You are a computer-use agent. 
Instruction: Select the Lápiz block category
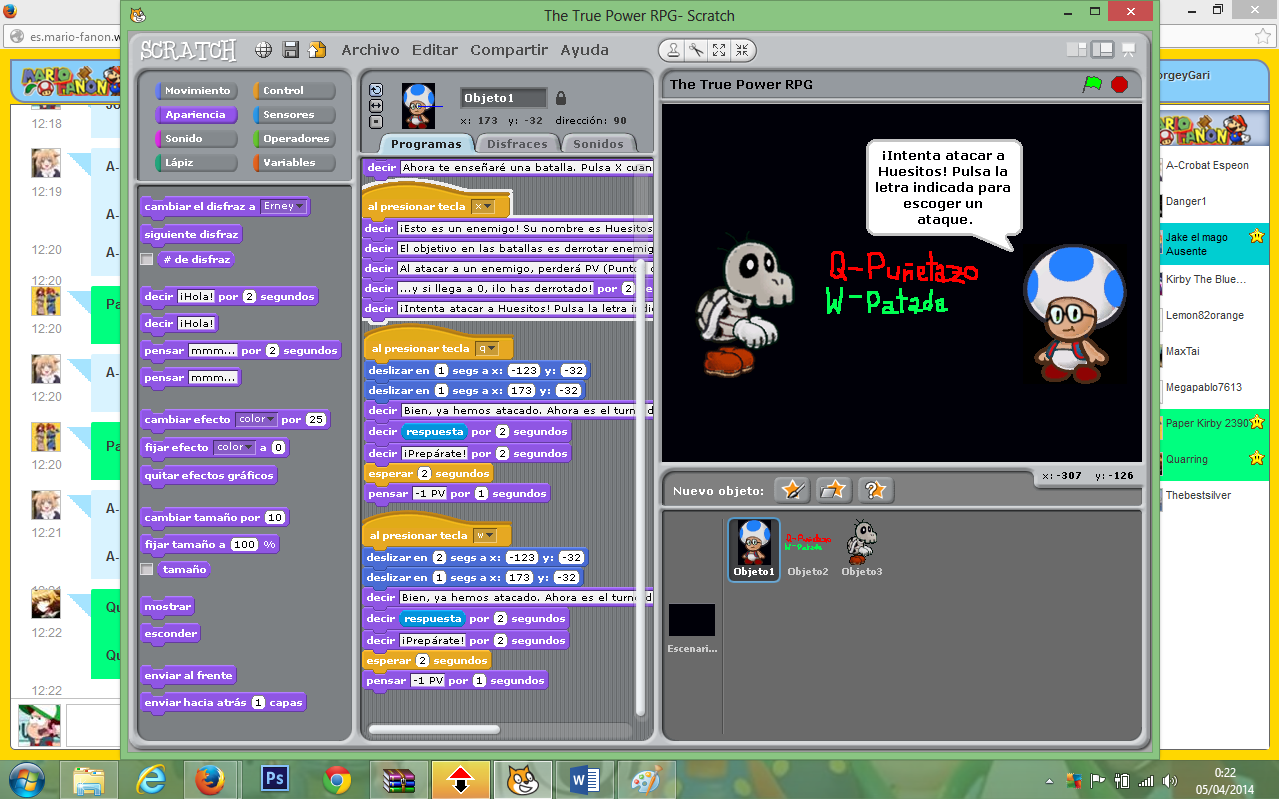(x=196, y=163)
